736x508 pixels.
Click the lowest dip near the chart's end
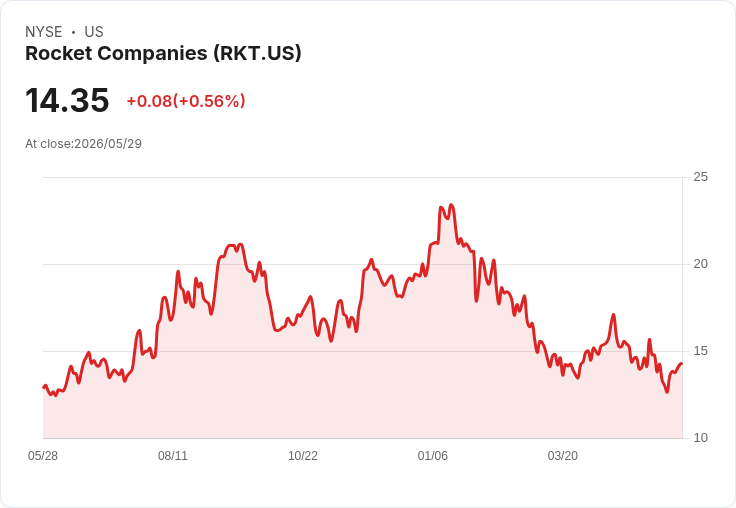pos(667,392)
